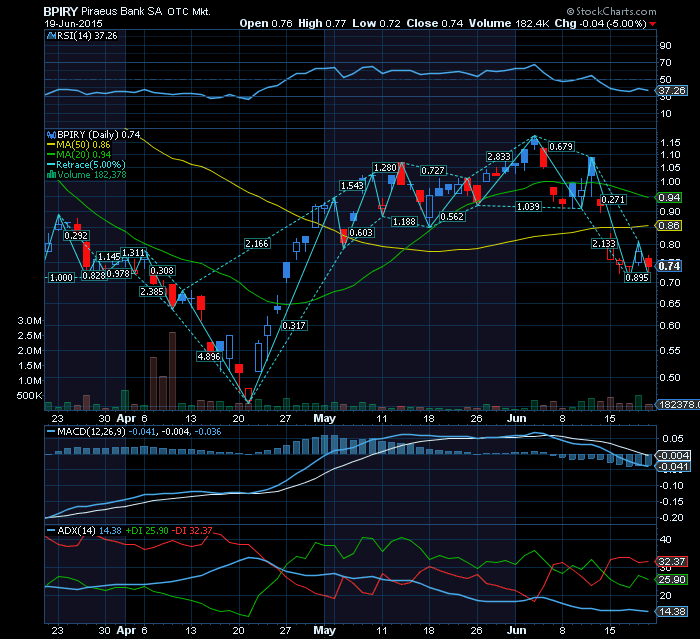Select the BPIRY ticker symbol in the title

tap(61, 11)
